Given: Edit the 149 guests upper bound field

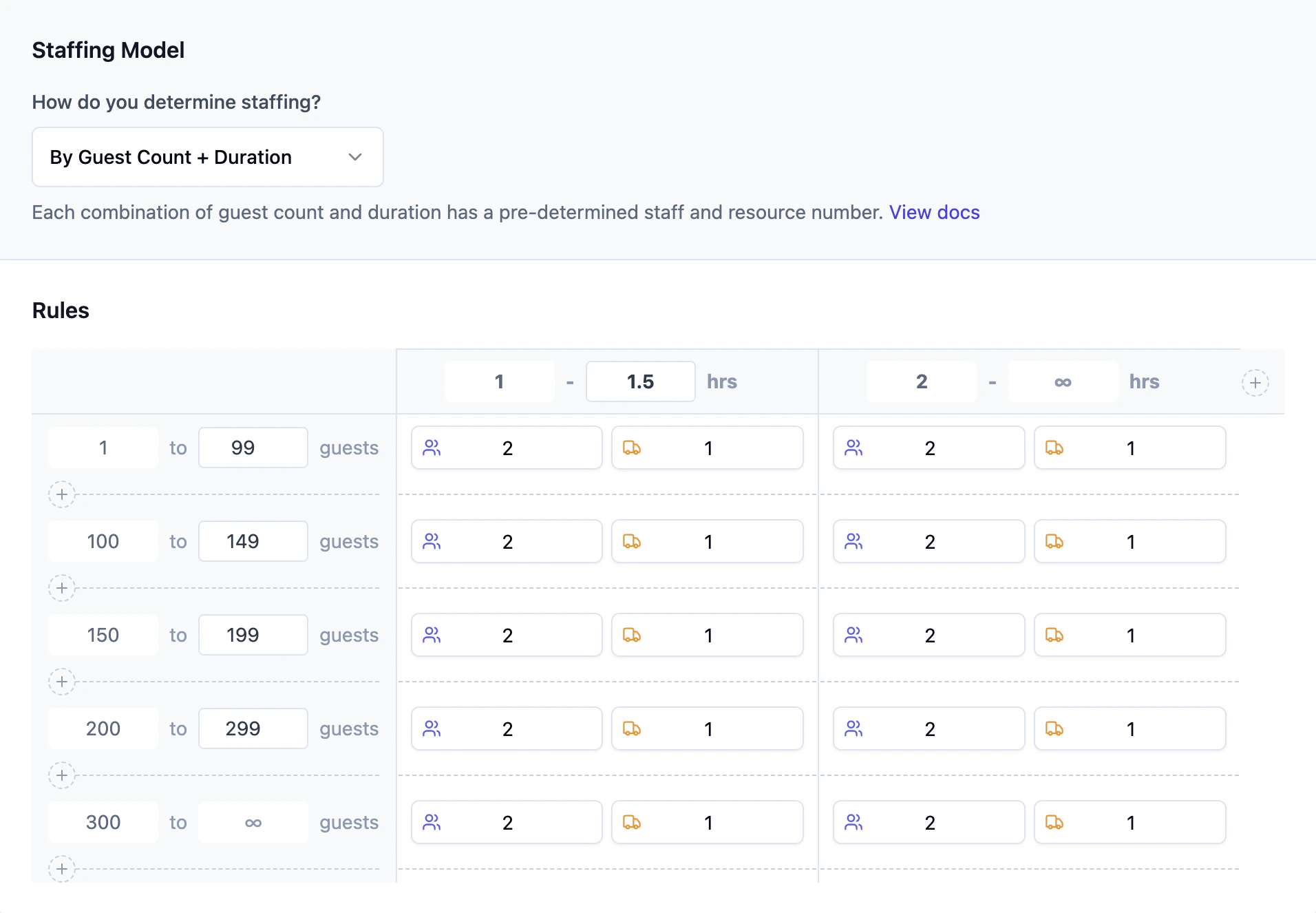Looking at the screenshot, I should [x=253, y=541].
